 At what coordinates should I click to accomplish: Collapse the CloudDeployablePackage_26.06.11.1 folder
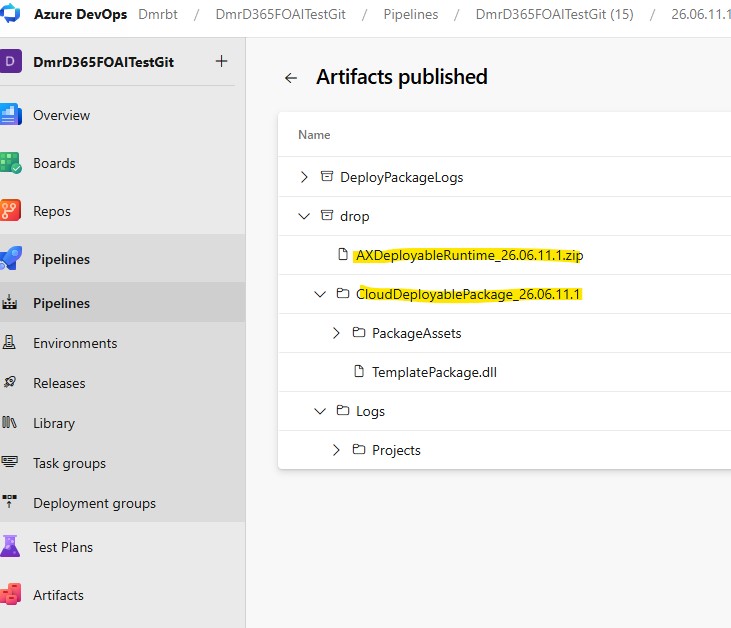point(320,294)
